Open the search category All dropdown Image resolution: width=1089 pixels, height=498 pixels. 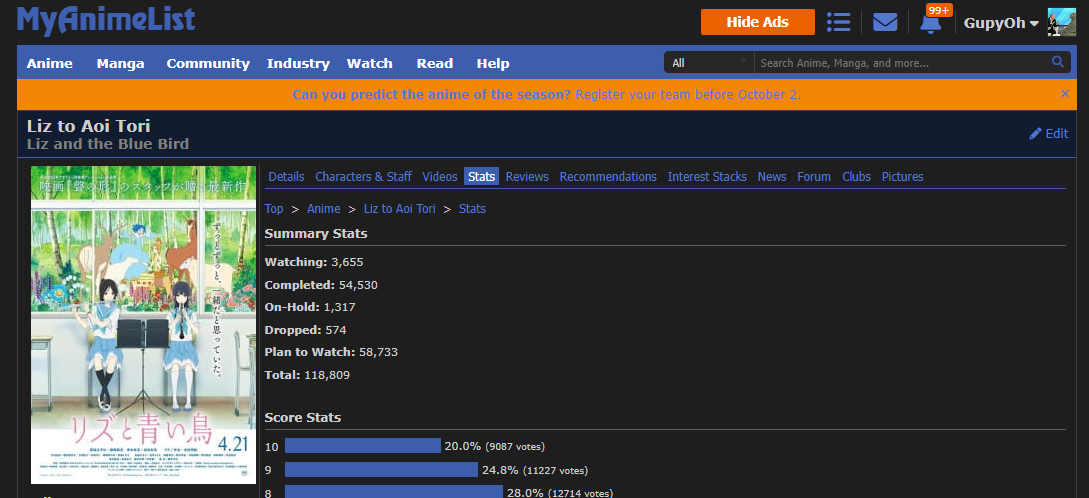(709, 63)
